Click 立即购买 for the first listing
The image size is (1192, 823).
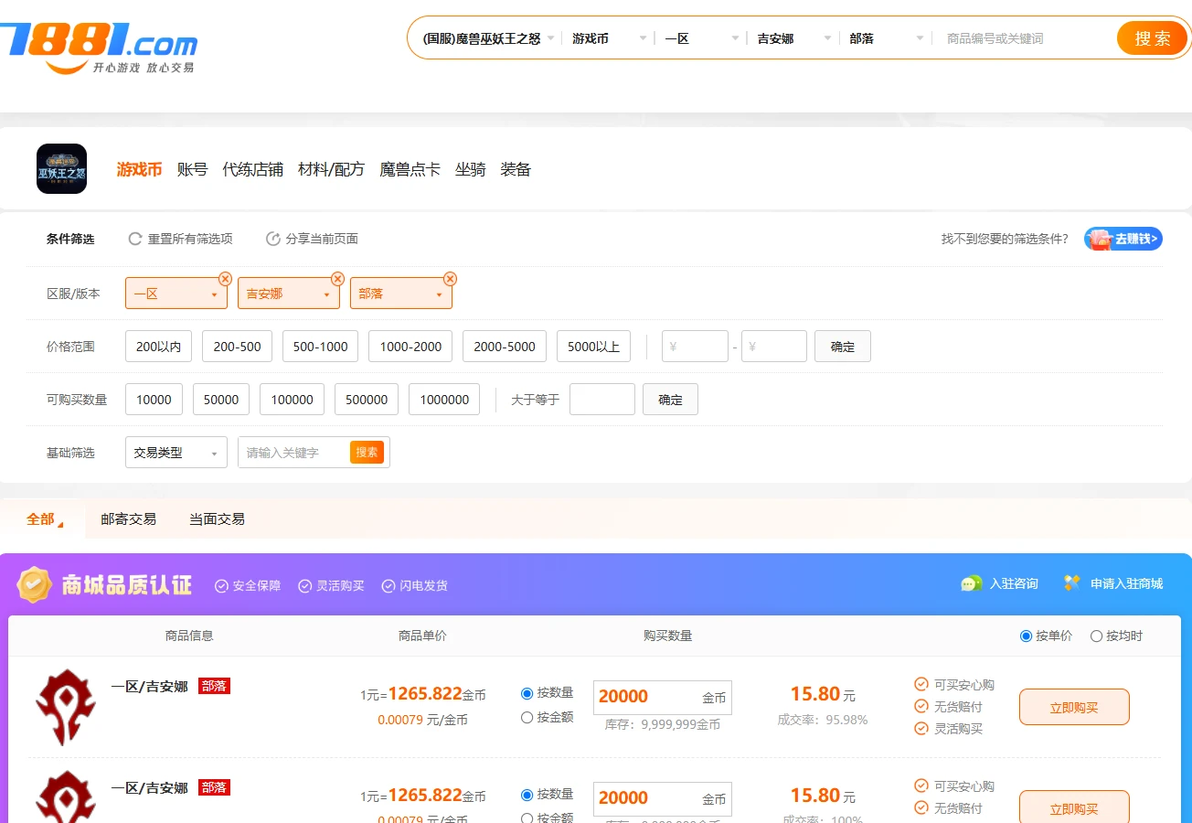tap(1074, 707)
